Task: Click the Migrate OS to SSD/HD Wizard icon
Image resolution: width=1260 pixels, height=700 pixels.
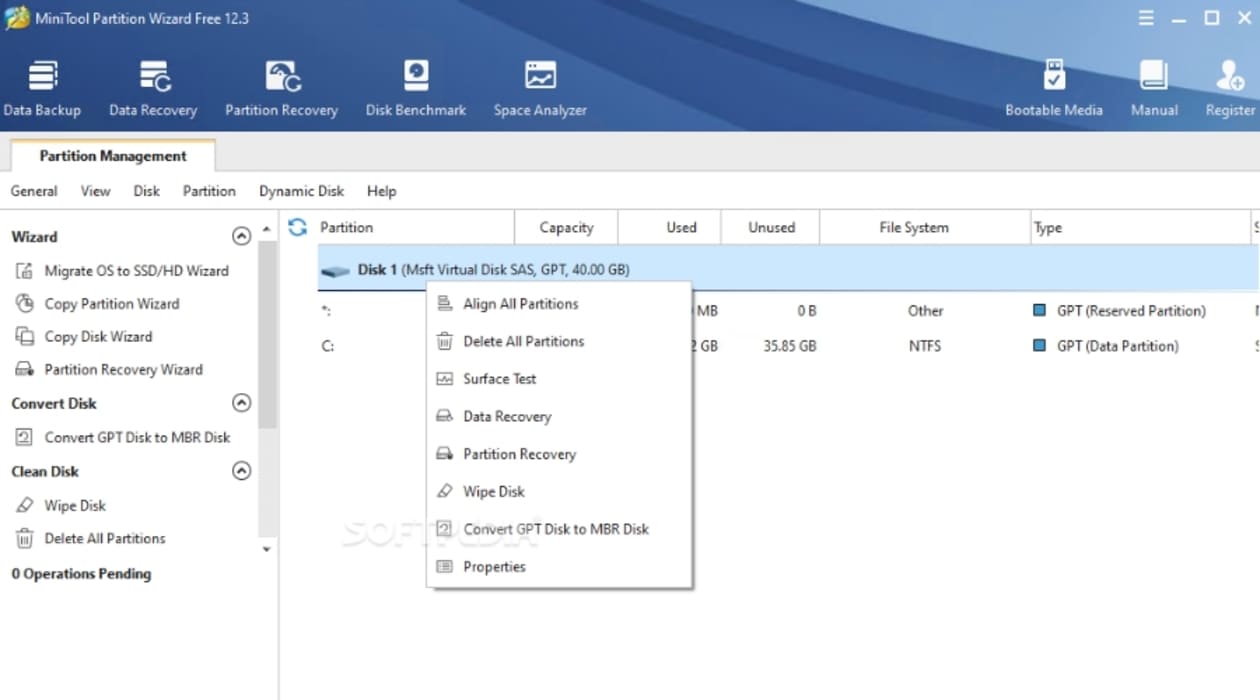Action: [x=25, y=271]
